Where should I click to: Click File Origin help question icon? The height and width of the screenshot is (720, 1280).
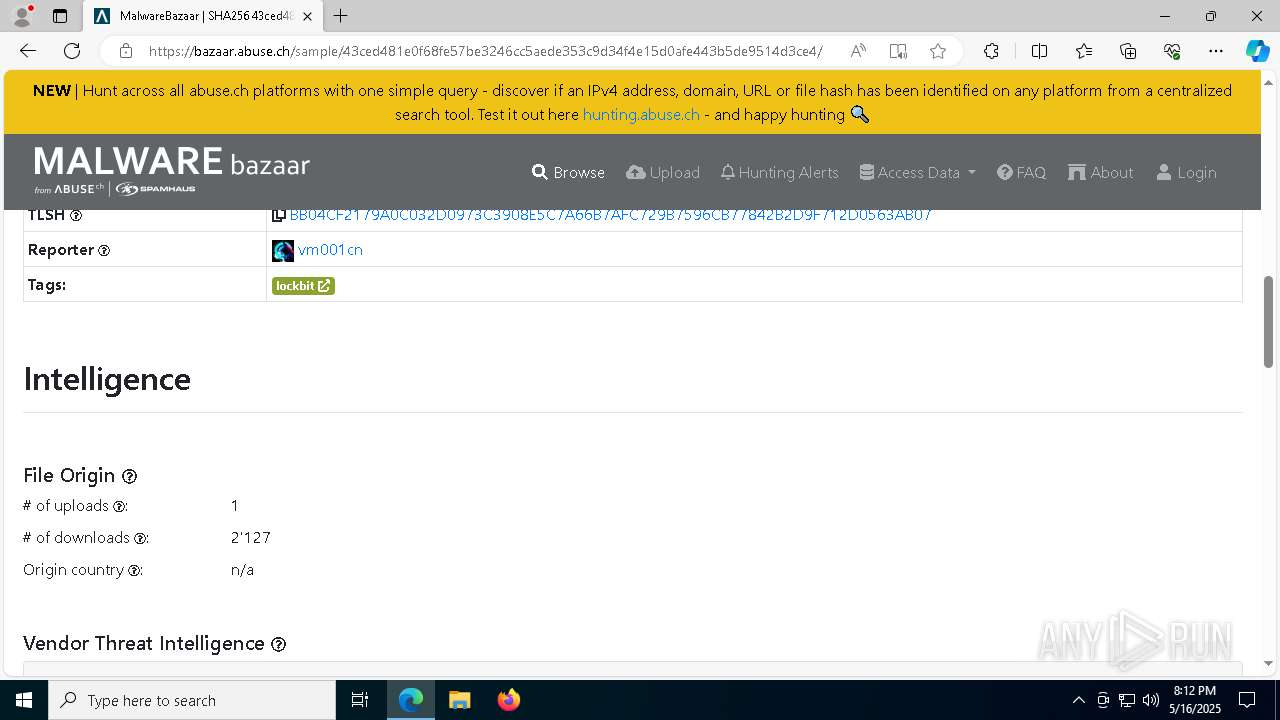tap(129, 477)
